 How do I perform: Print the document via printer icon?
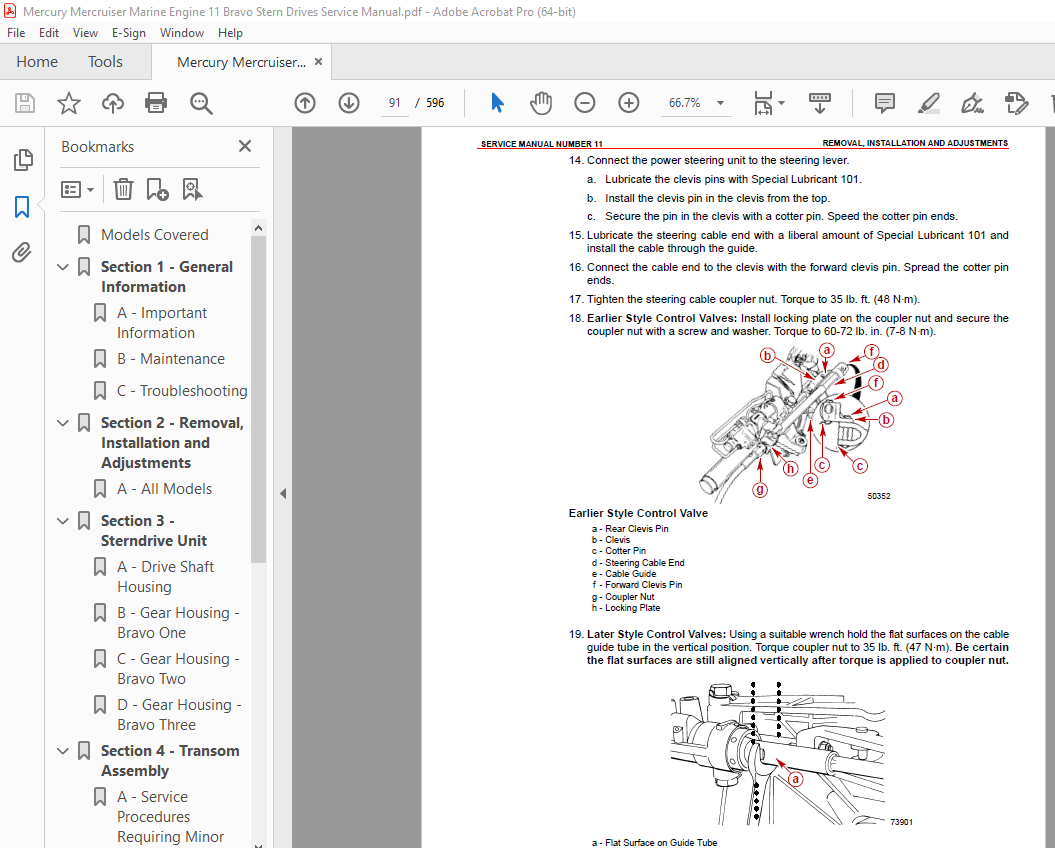[x=156, y=103]
